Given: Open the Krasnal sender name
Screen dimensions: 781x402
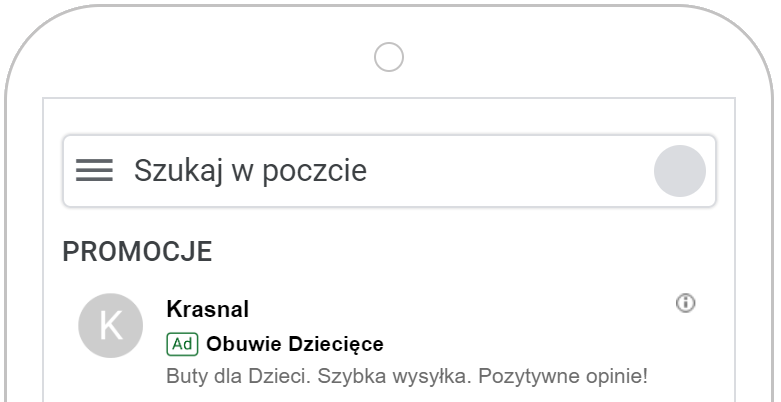Looking at the screenshot, I should (207, 310).
